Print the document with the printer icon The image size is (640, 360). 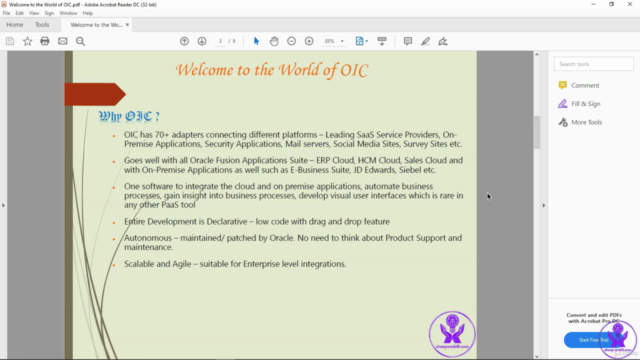[x=45, y=41]
